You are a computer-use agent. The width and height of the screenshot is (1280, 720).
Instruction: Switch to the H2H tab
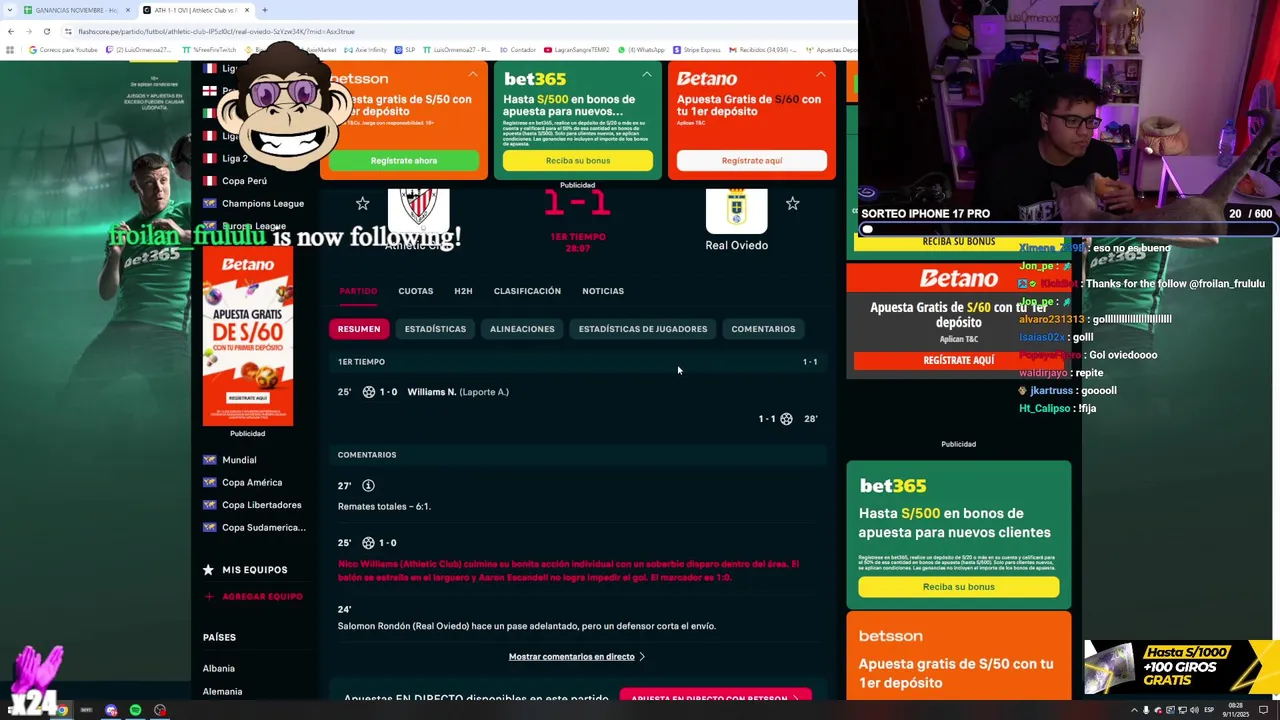coord(463,291)
